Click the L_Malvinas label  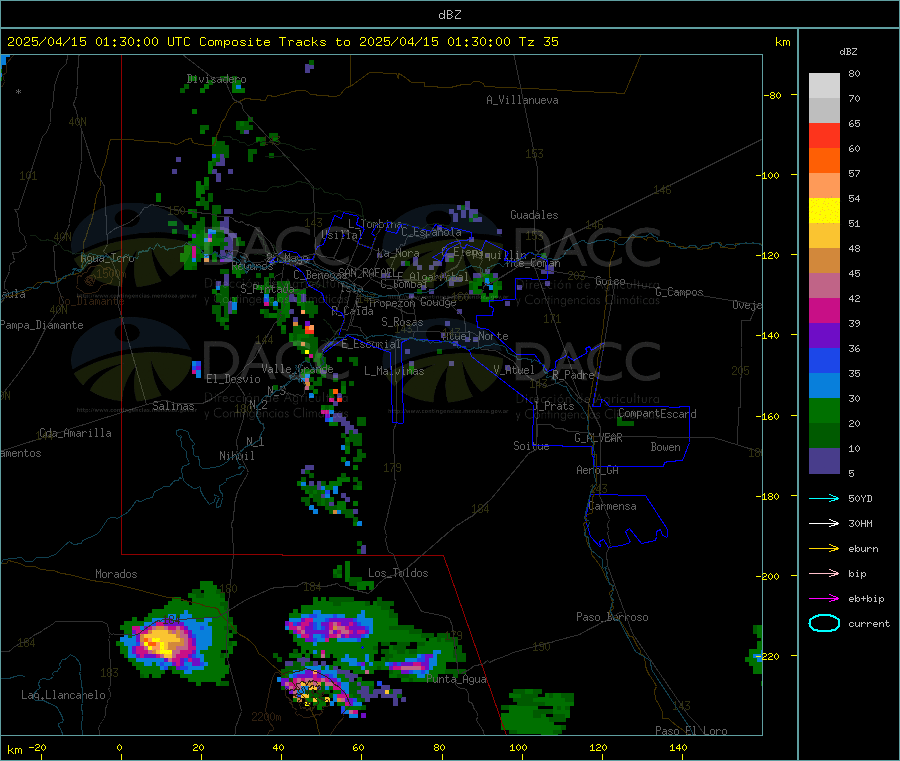tap(394, 371)
